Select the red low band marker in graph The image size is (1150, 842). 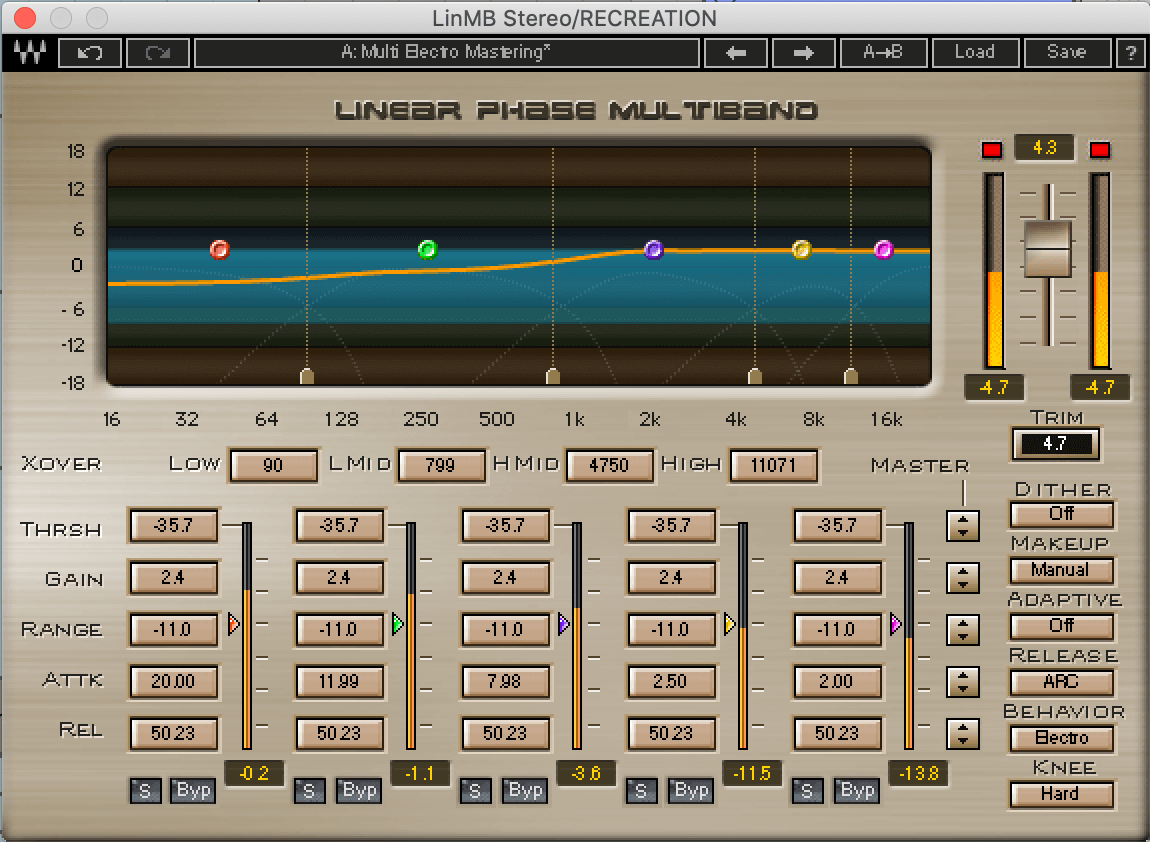pyautogui.click(x=219, y=250)
